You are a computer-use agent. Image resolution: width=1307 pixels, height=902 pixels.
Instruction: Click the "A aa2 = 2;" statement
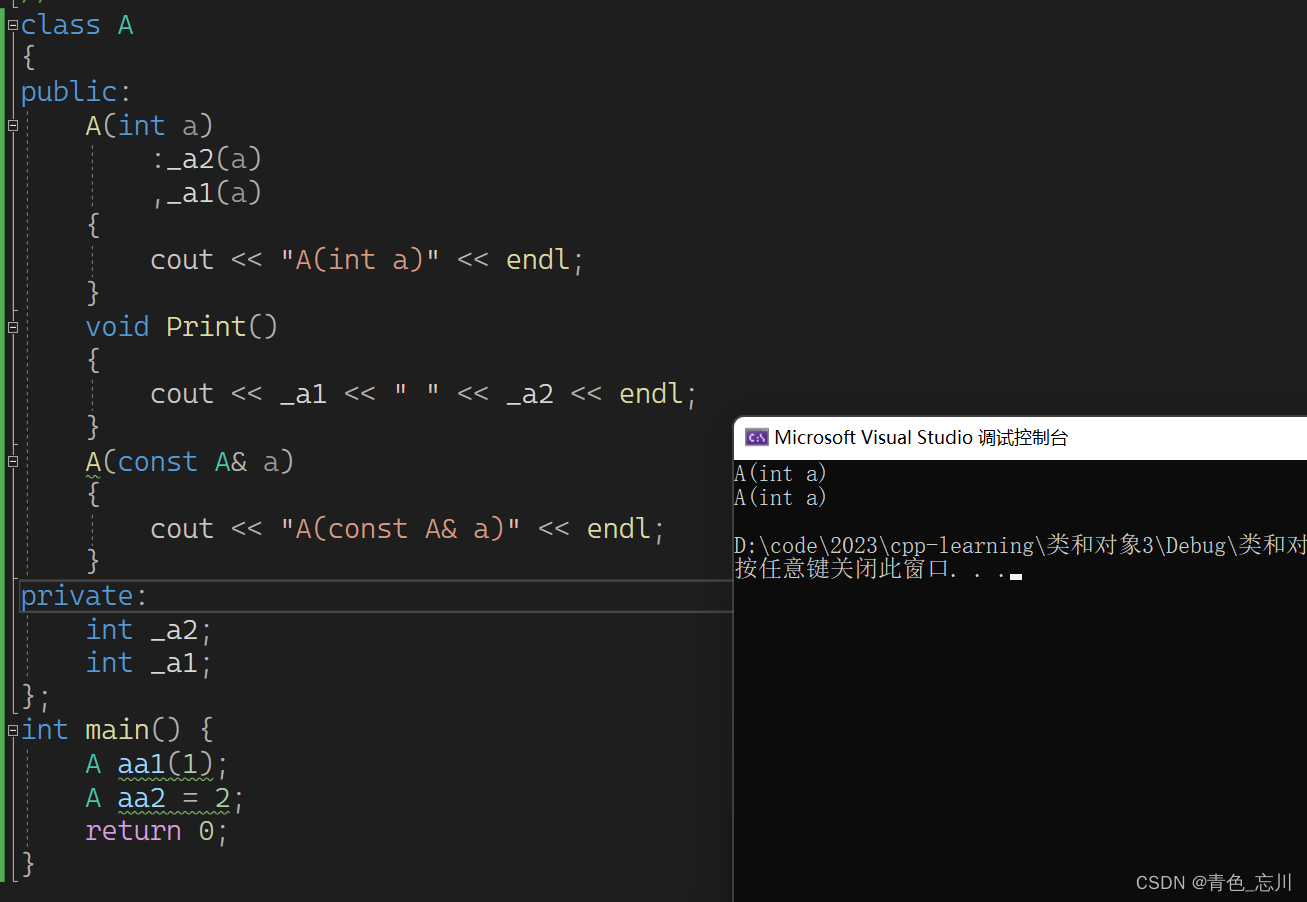(165, 798)
